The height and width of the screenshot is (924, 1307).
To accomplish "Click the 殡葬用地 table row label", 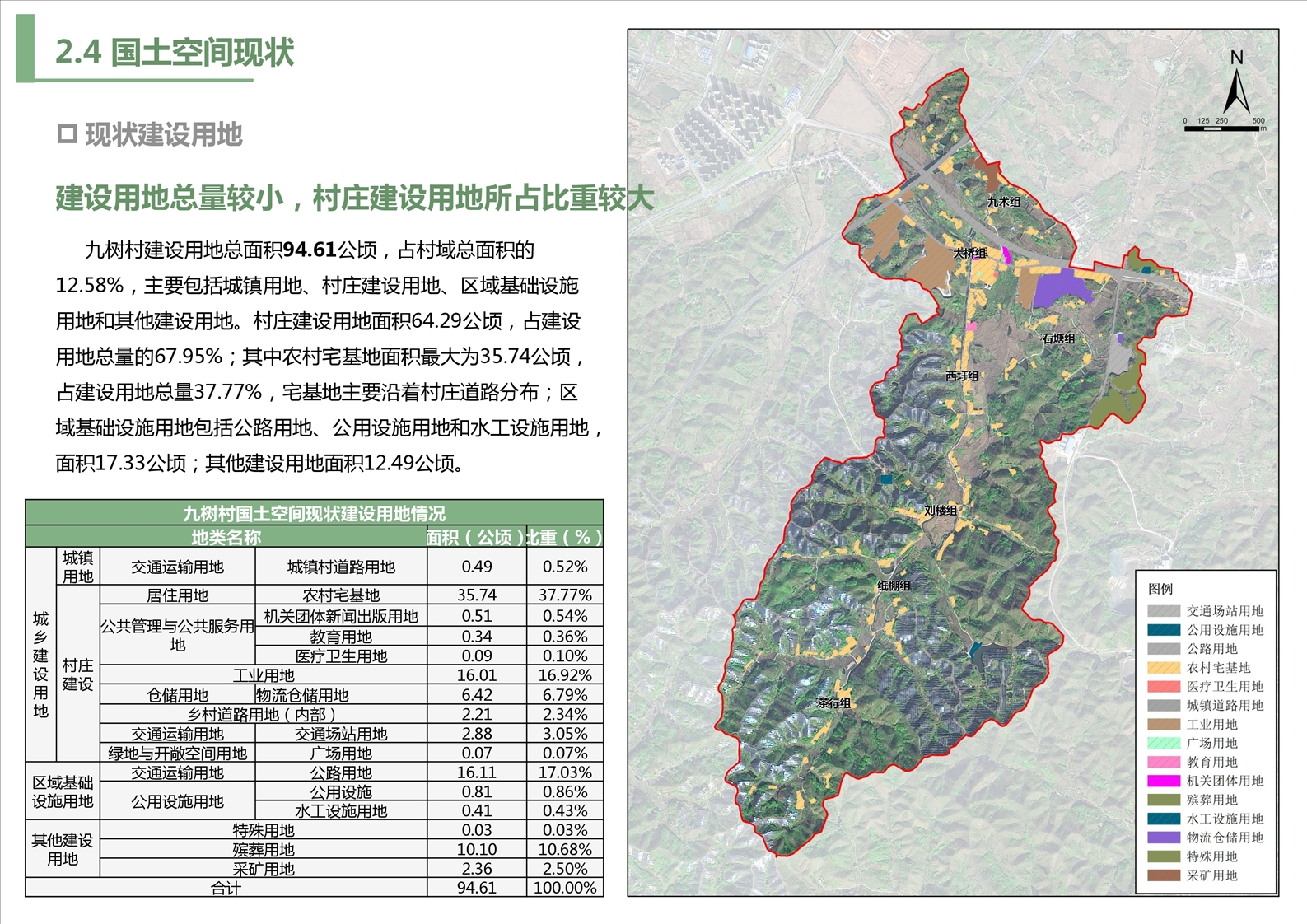I will click(x=264, y=849).
